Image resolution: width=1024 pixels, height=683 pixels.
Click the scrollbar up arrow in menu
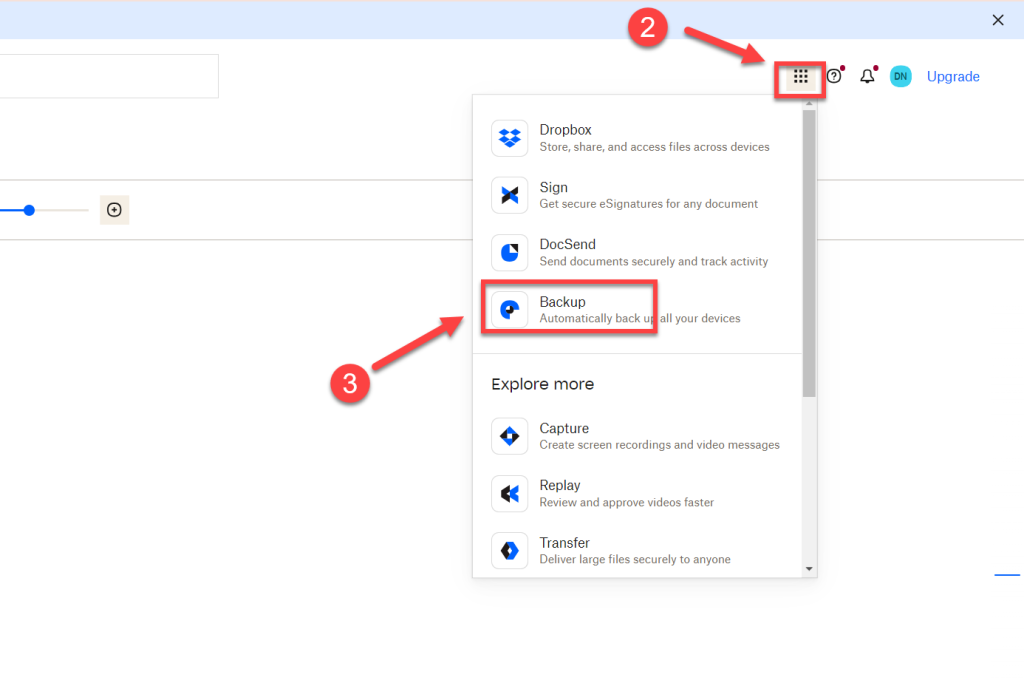tap(809, 104)
